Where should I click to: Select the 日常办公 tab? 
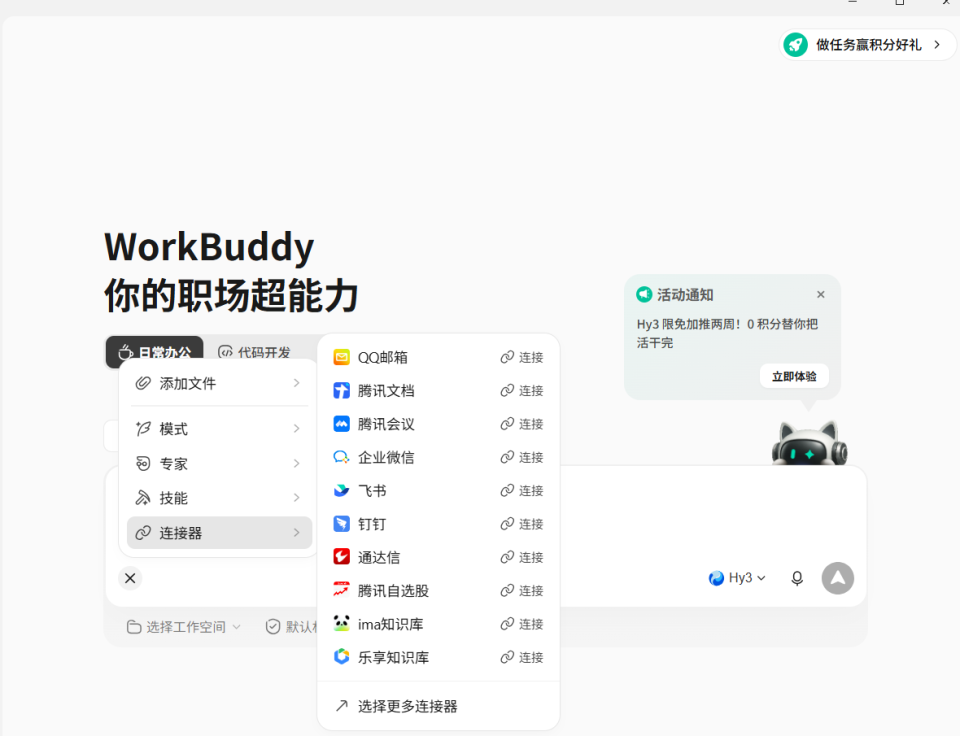[154, 352]
